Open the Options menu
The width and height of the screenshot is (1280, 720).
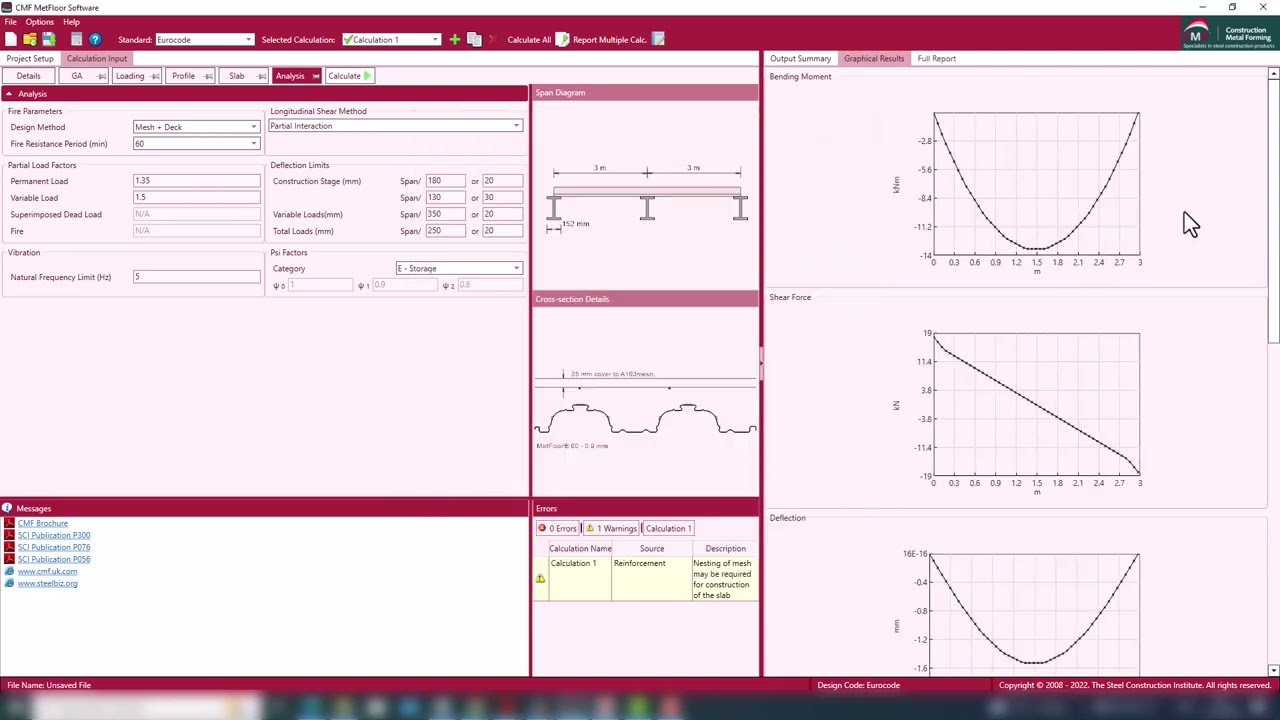pos(39,21)
